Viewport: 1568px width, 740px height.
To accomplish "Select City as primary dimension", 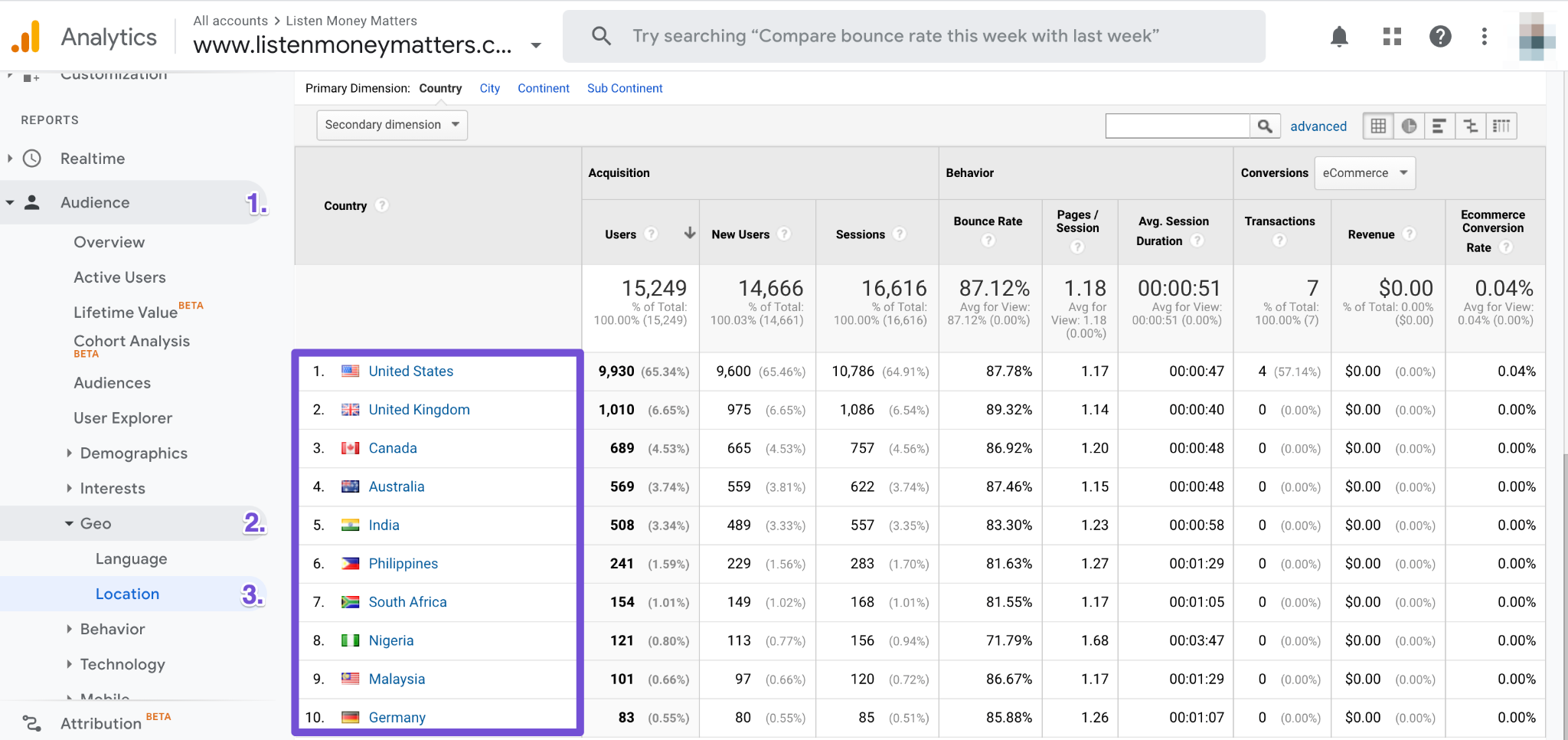I will click(x=490, y=88).
